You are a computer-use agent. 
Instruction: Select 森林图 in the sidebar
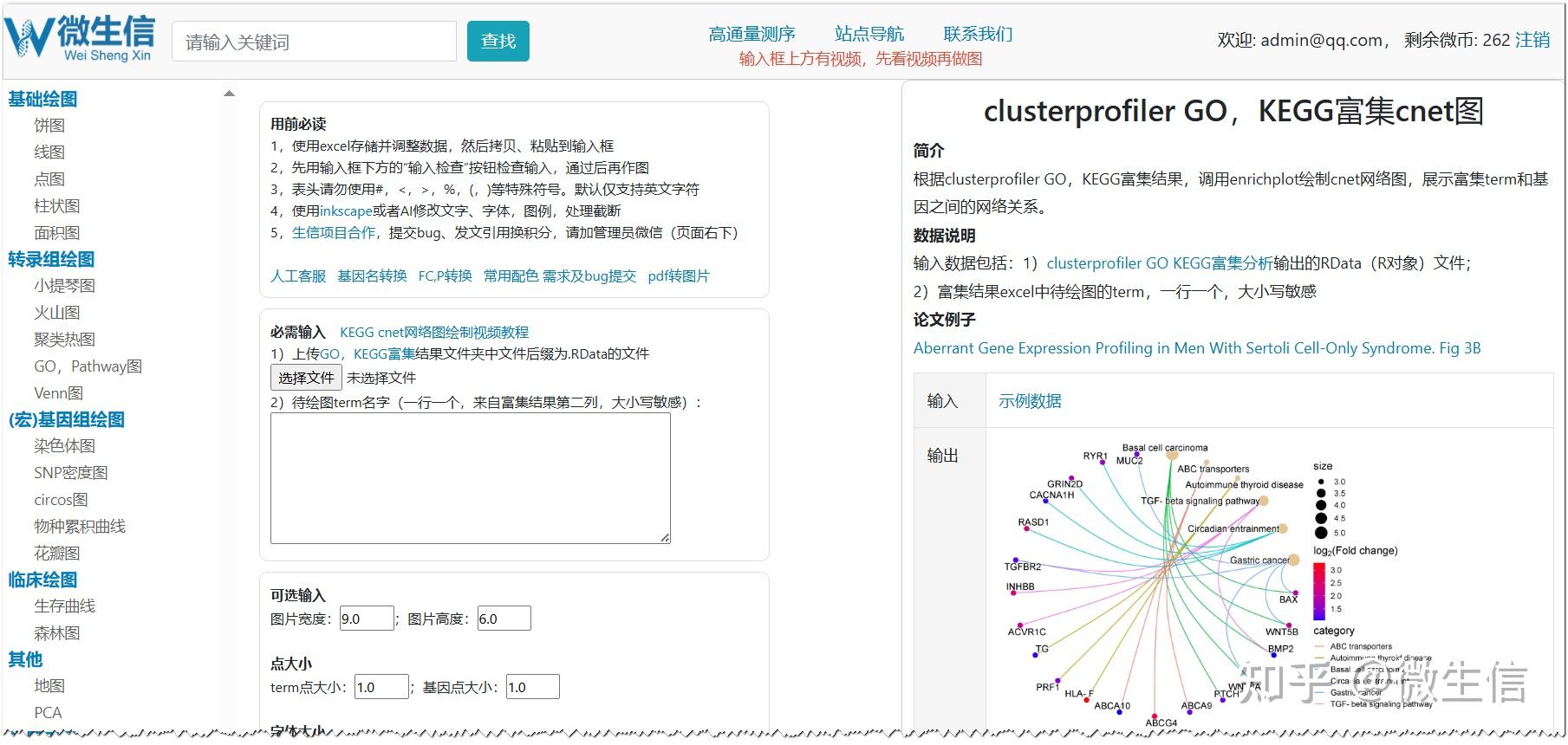tap(57, 633)
